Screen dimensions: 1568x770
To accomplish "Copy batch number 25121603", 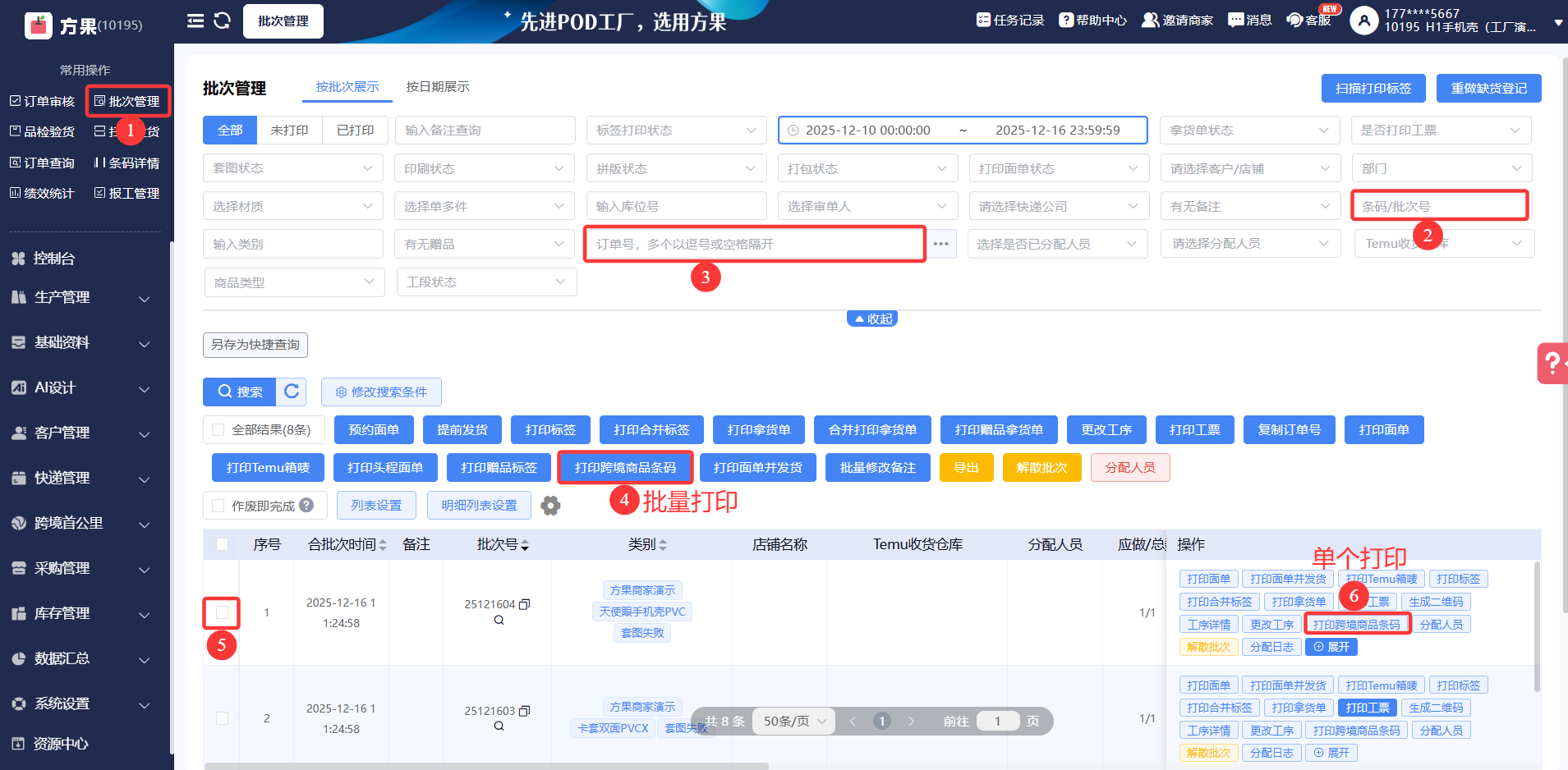I will coord(525,711).
